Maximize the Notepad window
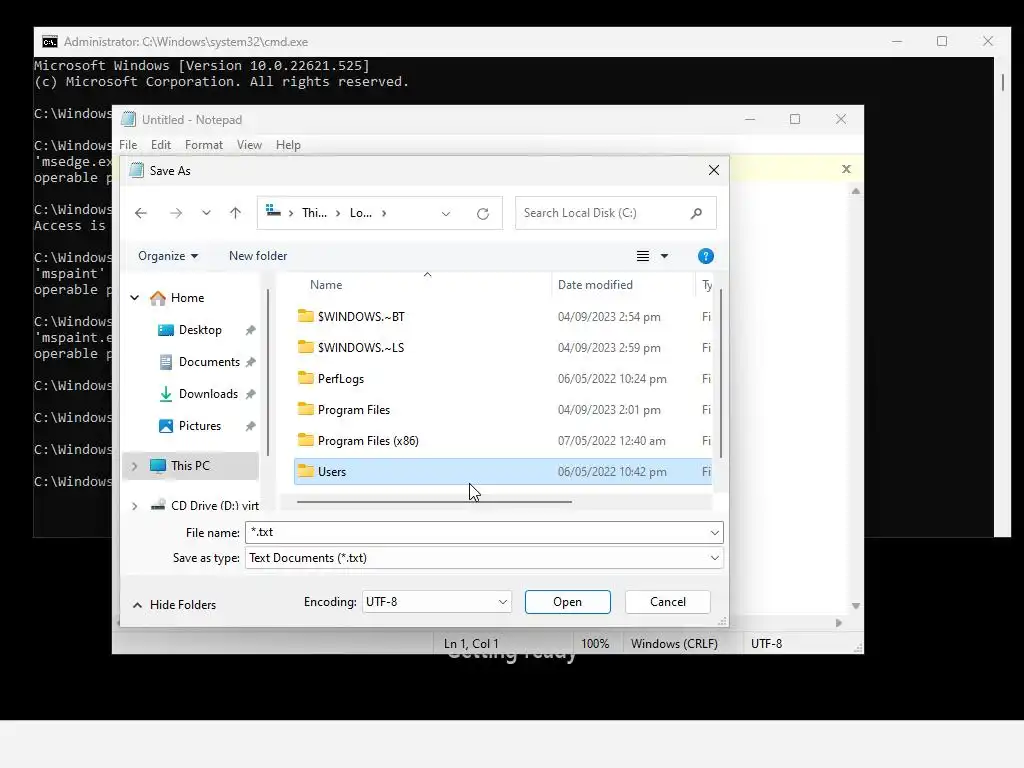The image size is (1024, 768). tap(795, 119)
